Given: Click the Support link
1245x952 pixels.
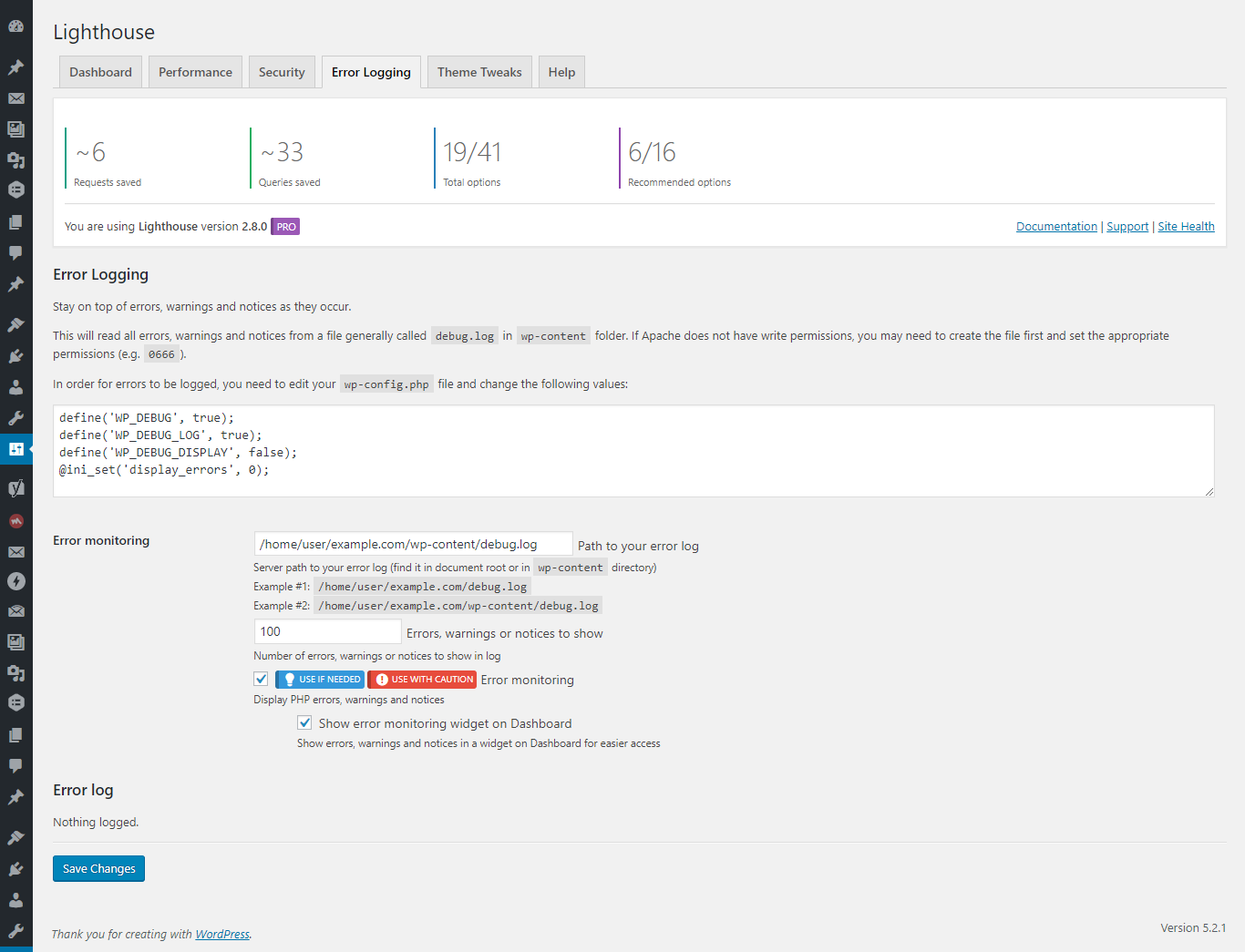Looking at the screenshot, I should click(1127, 227).
